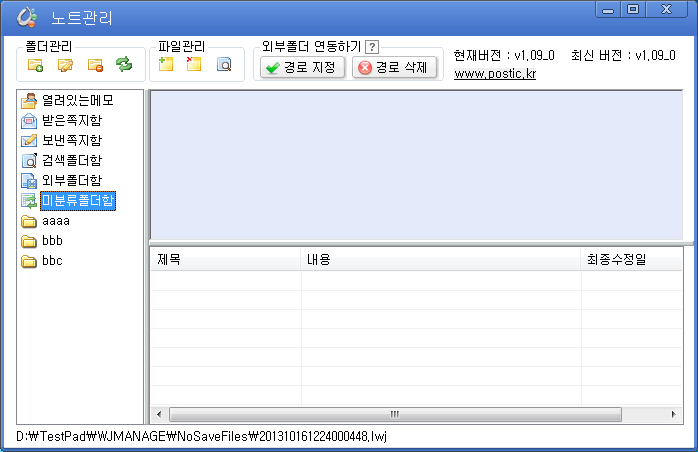
Task: Sort by the 제목 column header
Action: click(226, 259)
